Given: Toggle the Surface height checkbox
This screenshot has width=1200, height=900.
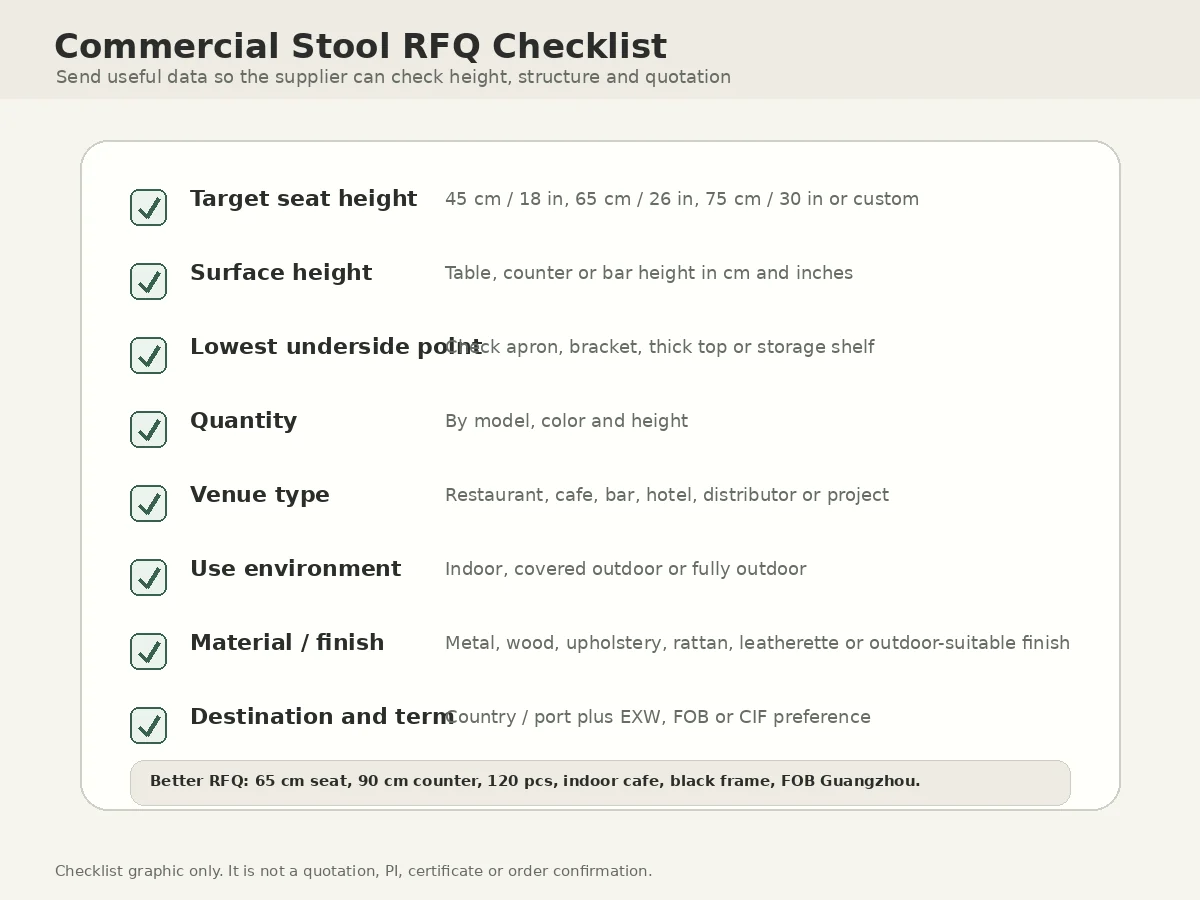Looking at the screenshot, I should (149, 282).
